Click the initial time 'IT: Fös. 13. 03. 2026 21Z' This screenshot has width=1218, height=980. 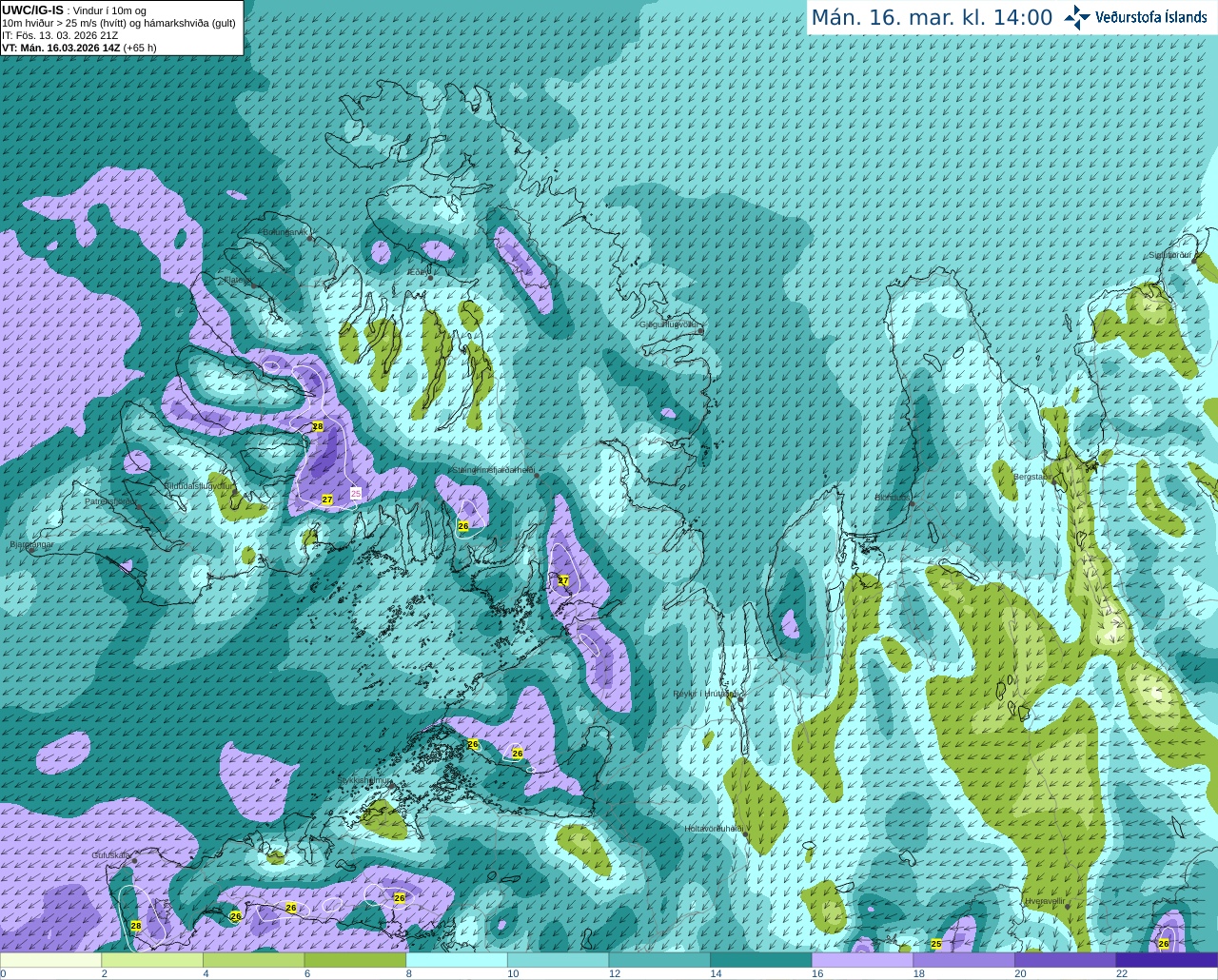pos(60,35)
